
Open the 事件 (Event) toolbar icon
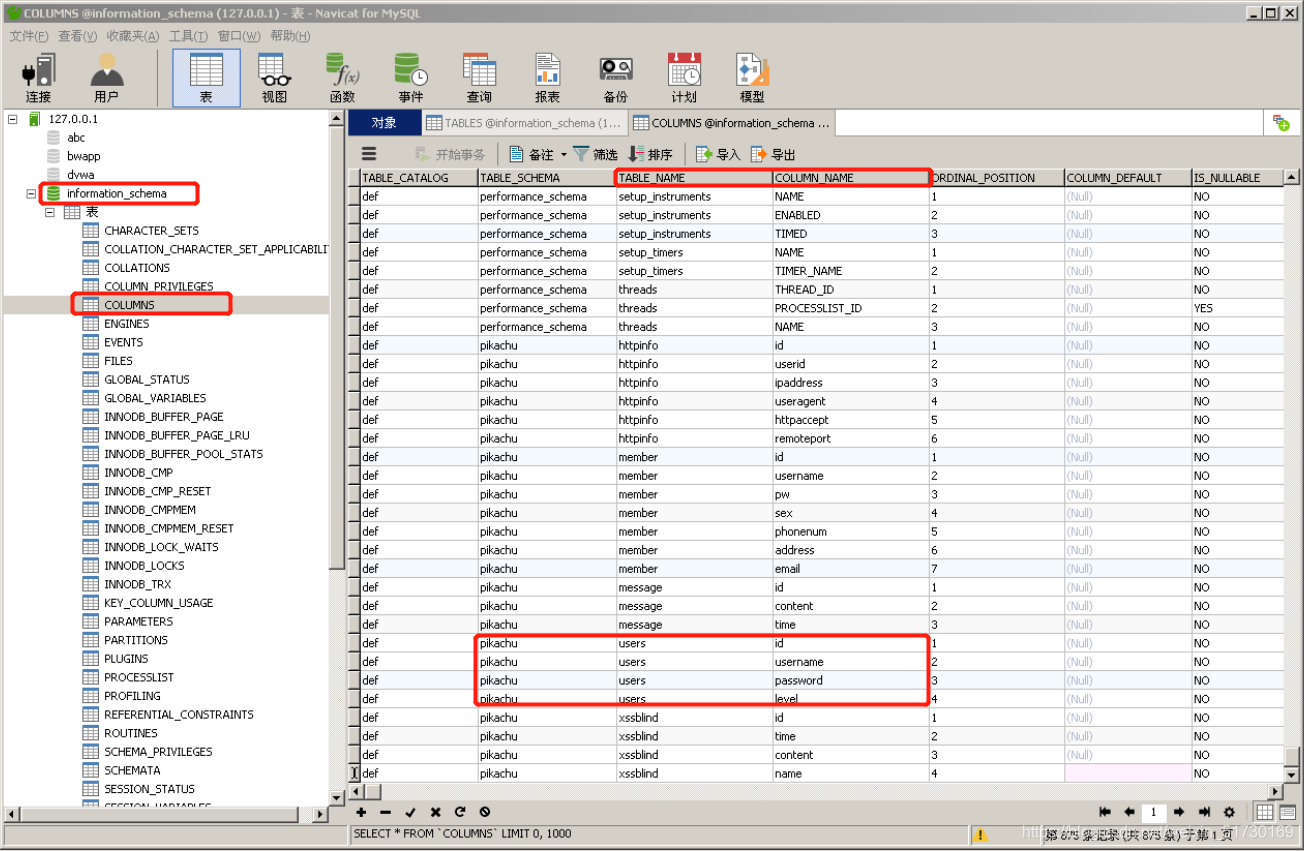point(410,78)
